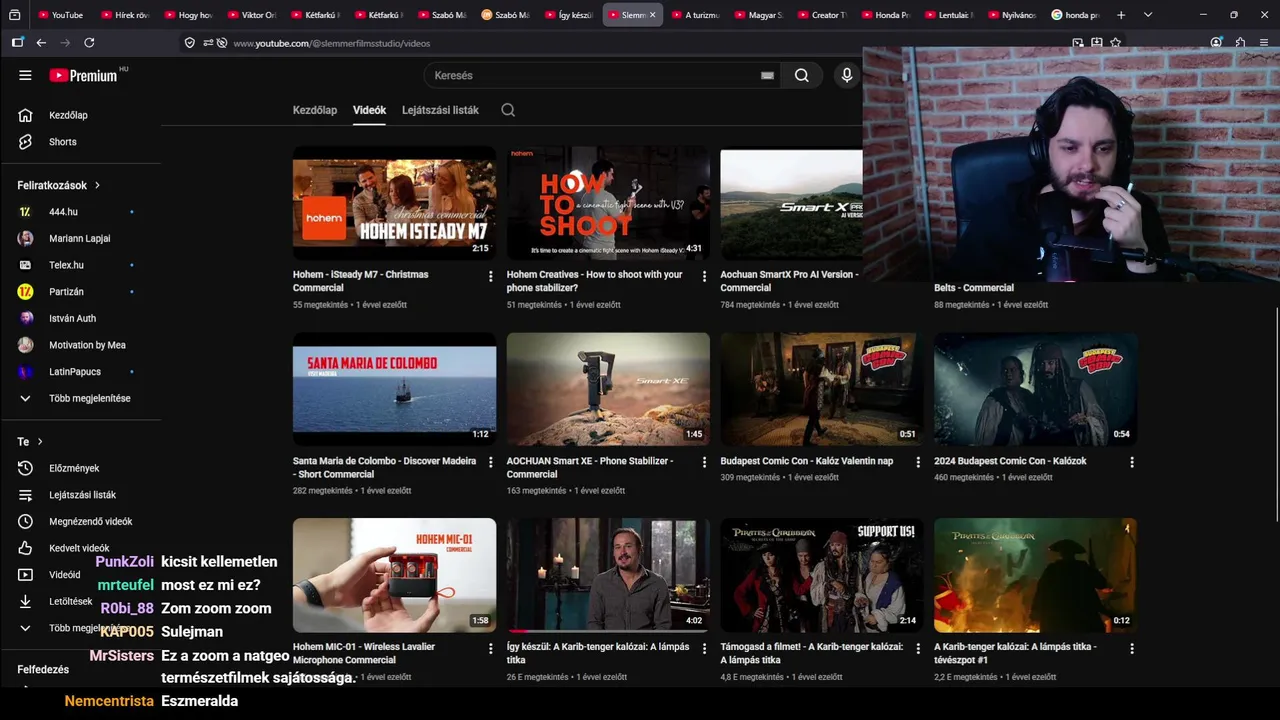This screenshot has width=1280, height=720.
Task: Open the browser extensions icon
Action: pos(1240,43)
